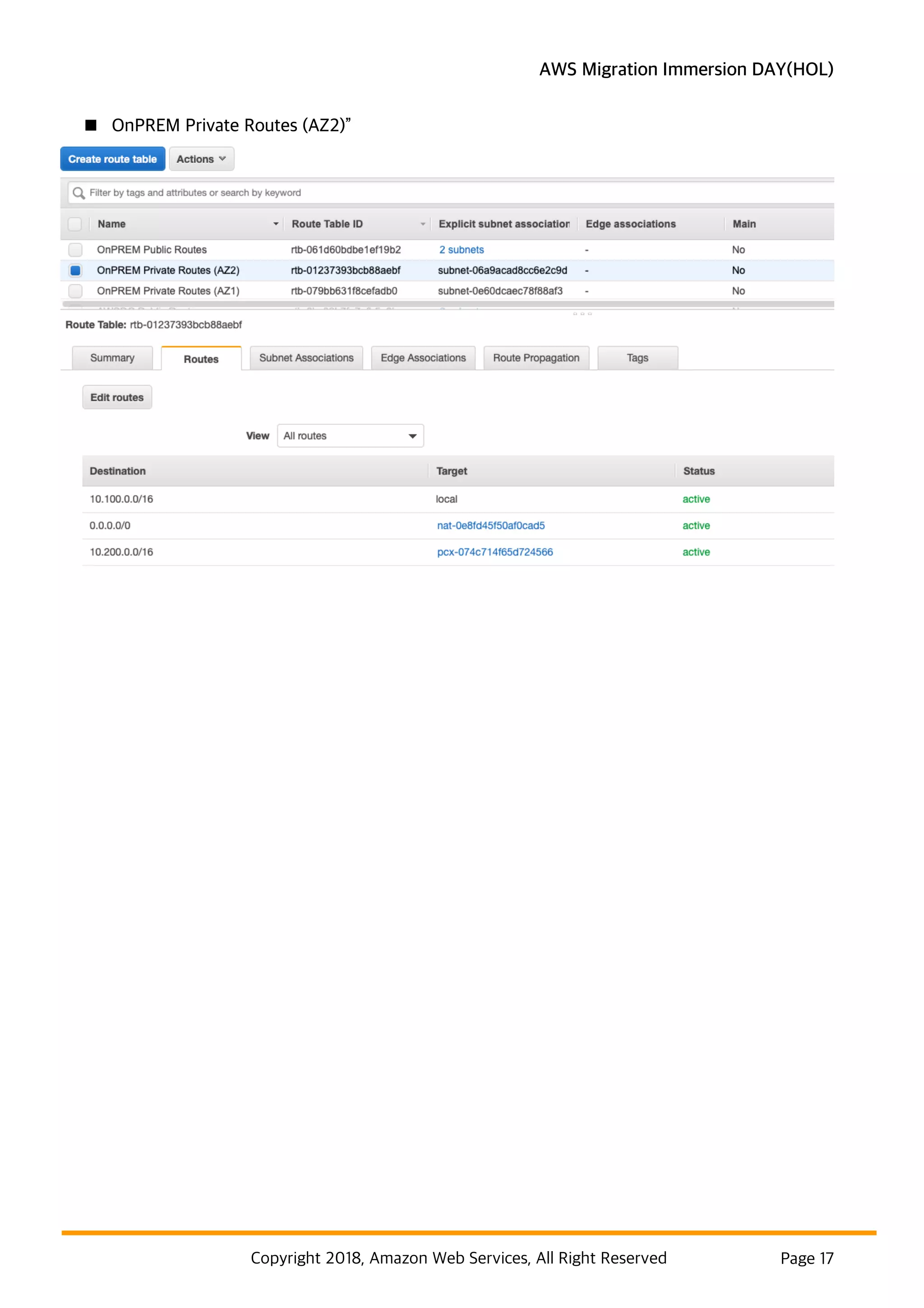Open the 2 subnets link
Screen dimensions: 924x1308
(461, 250)
